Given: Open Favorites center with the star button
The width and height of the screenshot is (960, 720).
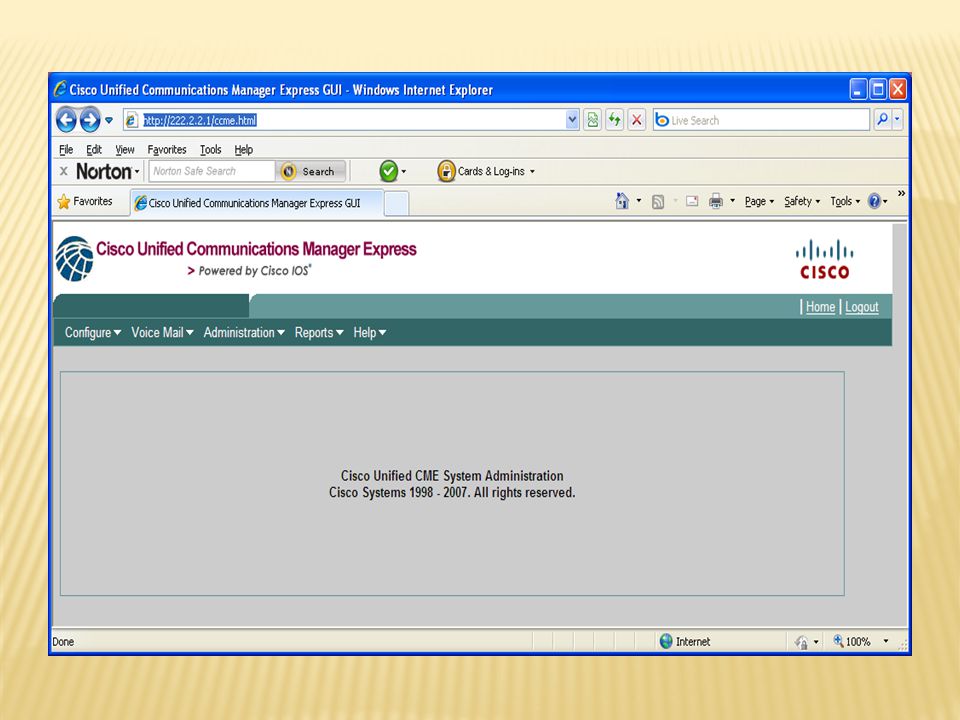Looking at the screenshot, I should (x=85, y=201).
